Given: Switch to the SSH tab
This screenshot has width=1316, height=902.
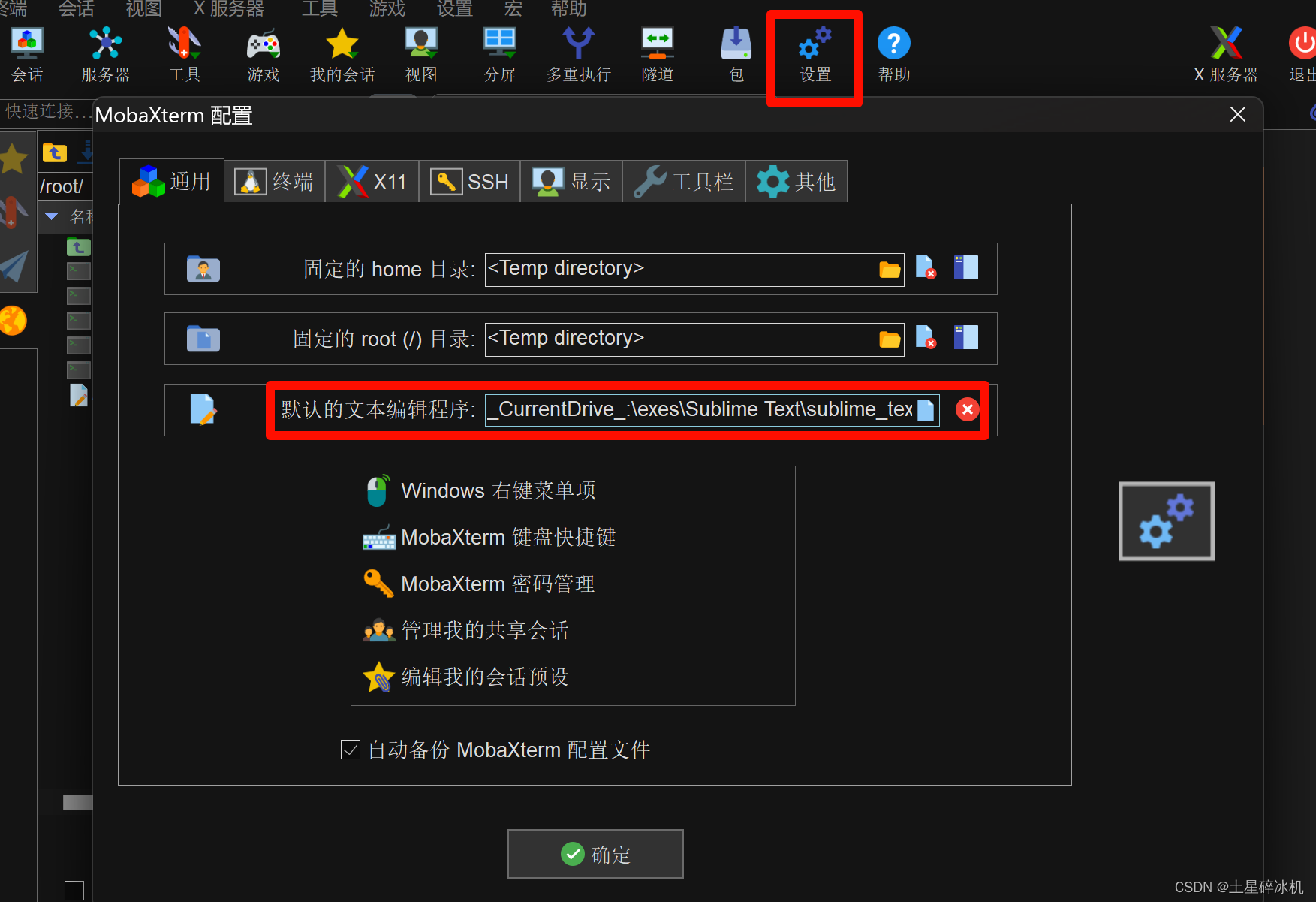Looking at the screenshot, I should coord(469,181).
